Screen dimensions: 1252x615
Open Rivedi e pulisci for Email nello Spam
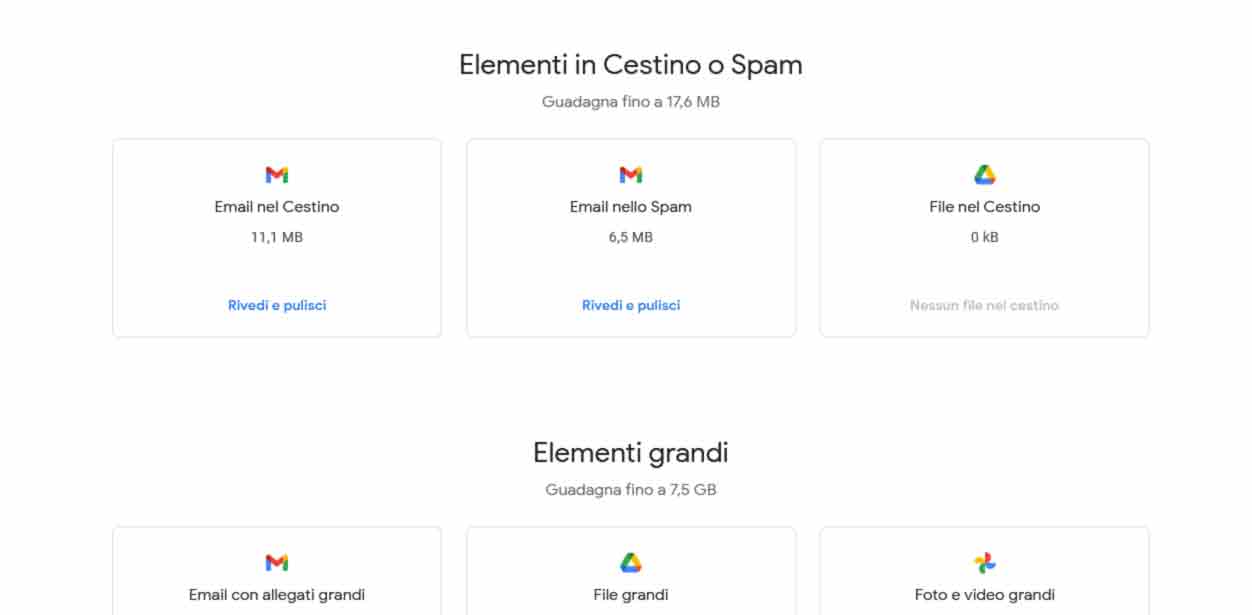tap(631, 305)
